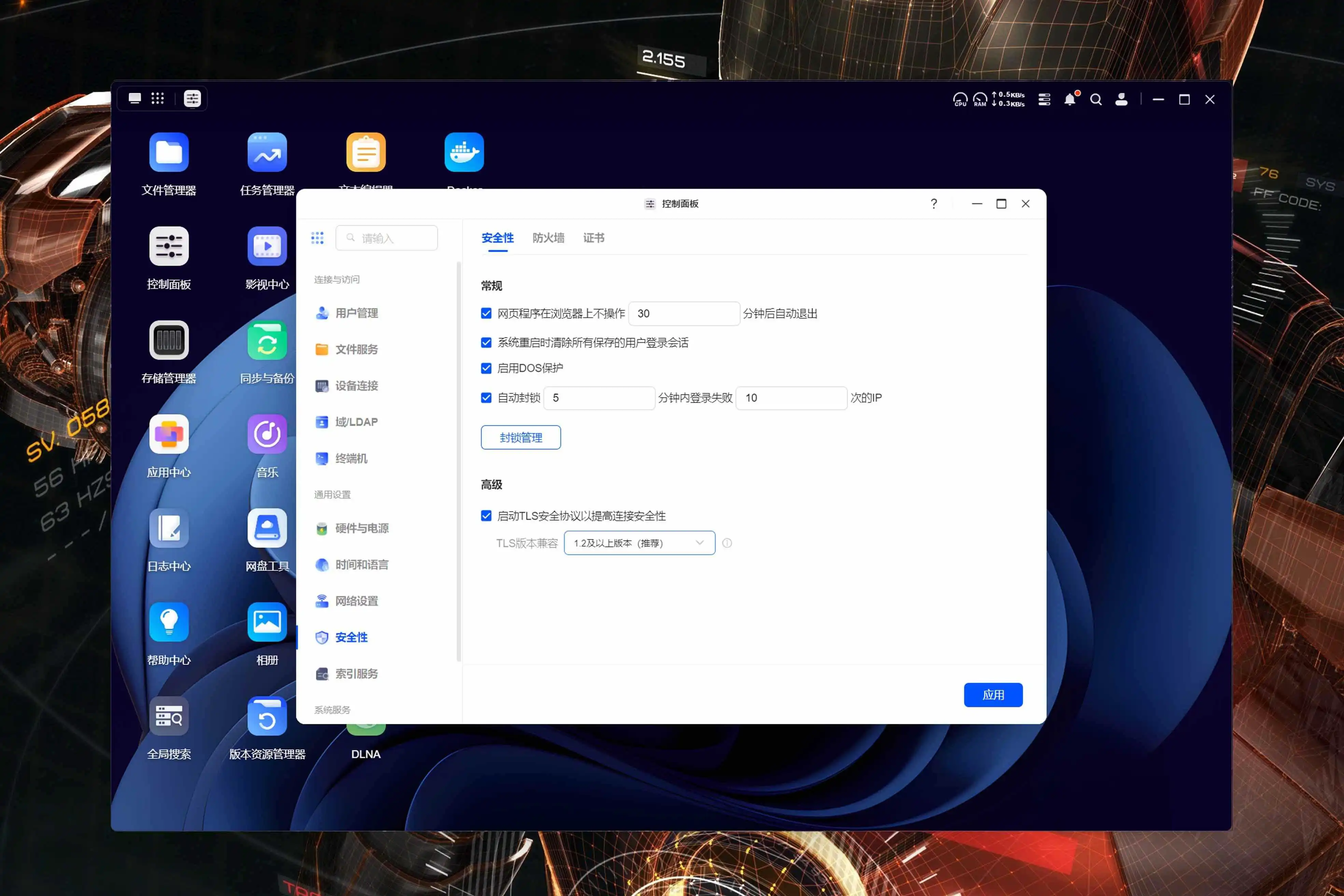Show CPU usage gauge in top bar
Screen dimensions: 1344x896
click(960, 99)
